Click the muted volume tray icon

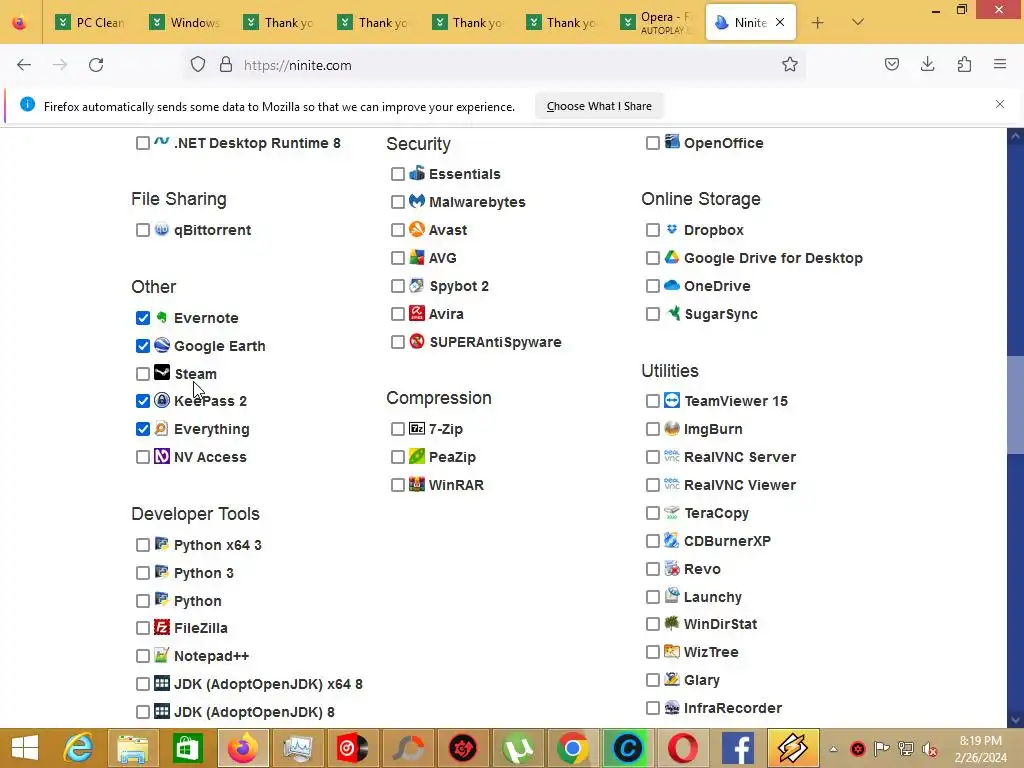(929, 749)
